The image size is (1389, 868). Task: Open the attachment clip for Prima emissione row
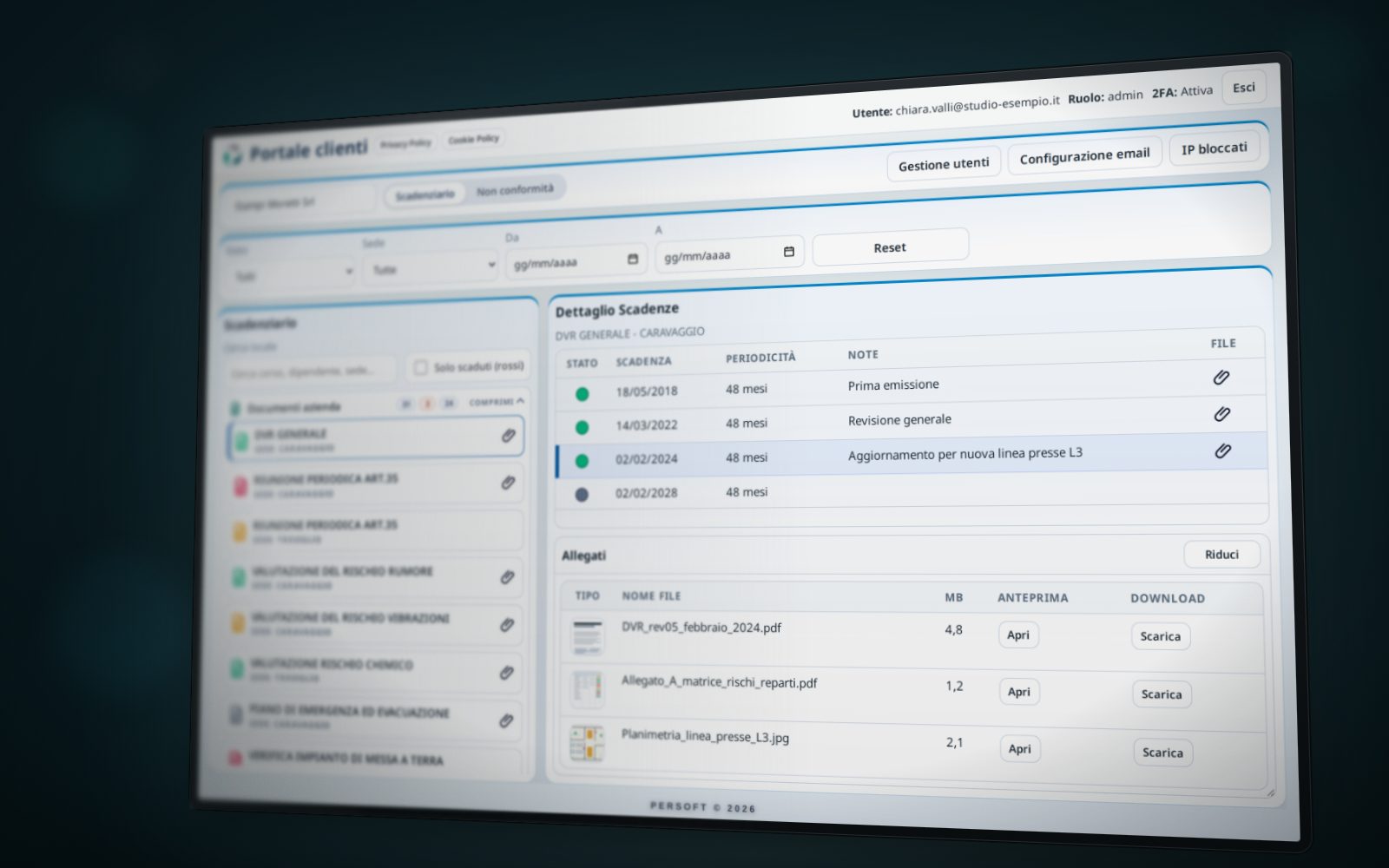coord(1221,378)
